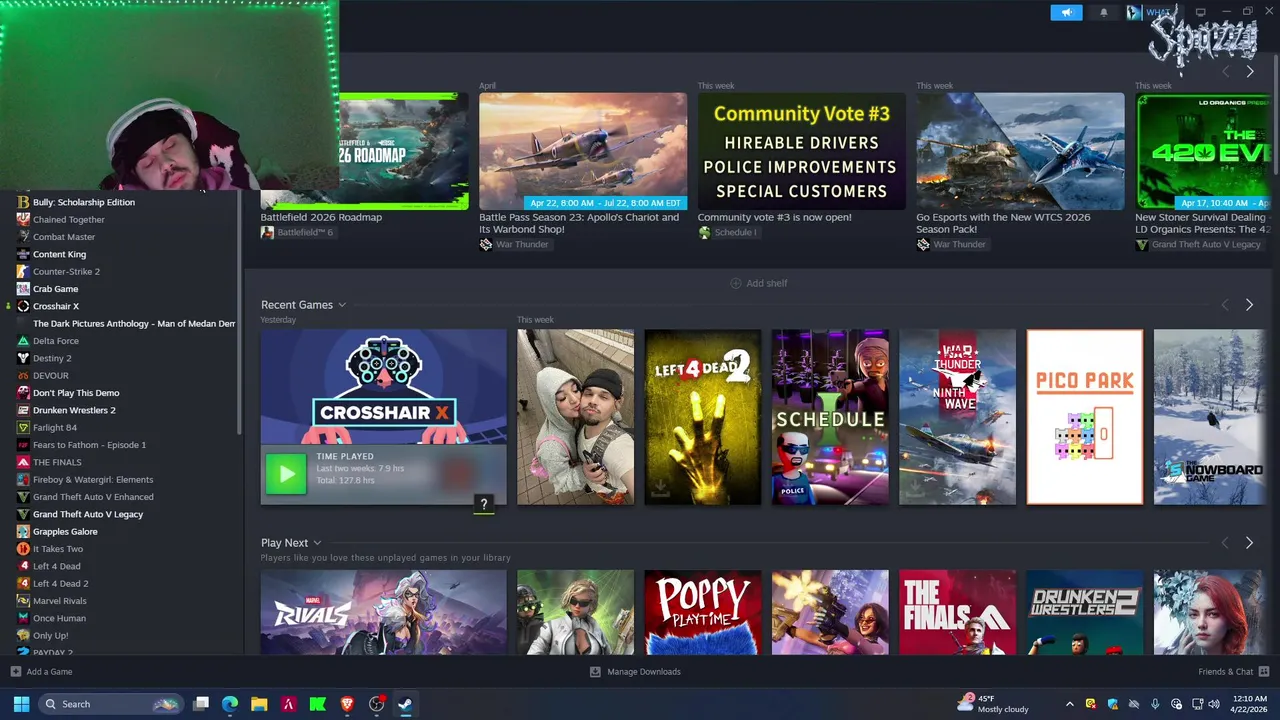Open OBS Studio from the taskbar
1280x720 pixels.
376,704
